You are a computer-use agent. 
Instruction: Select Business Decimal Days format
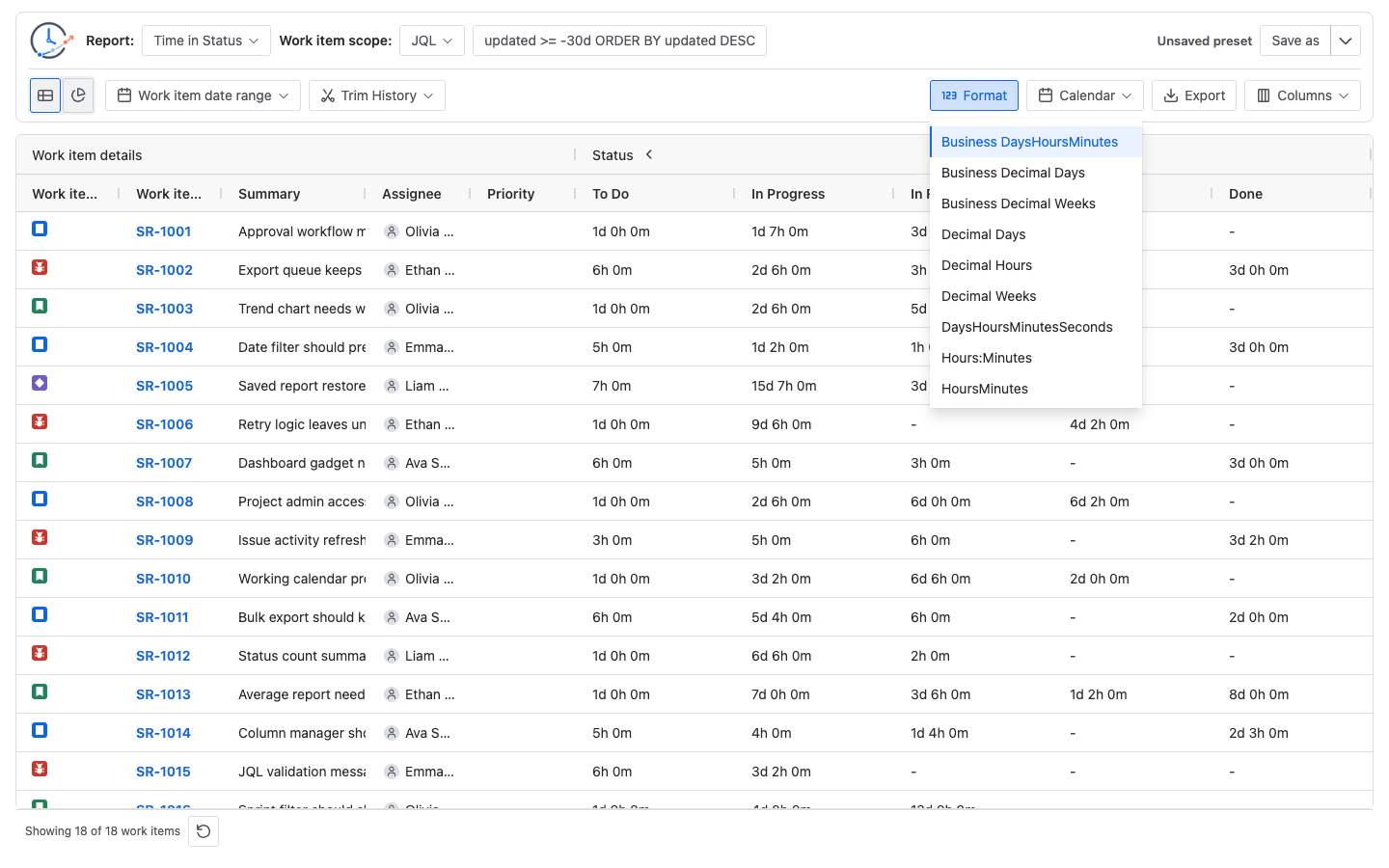[x=1036, y=173]
